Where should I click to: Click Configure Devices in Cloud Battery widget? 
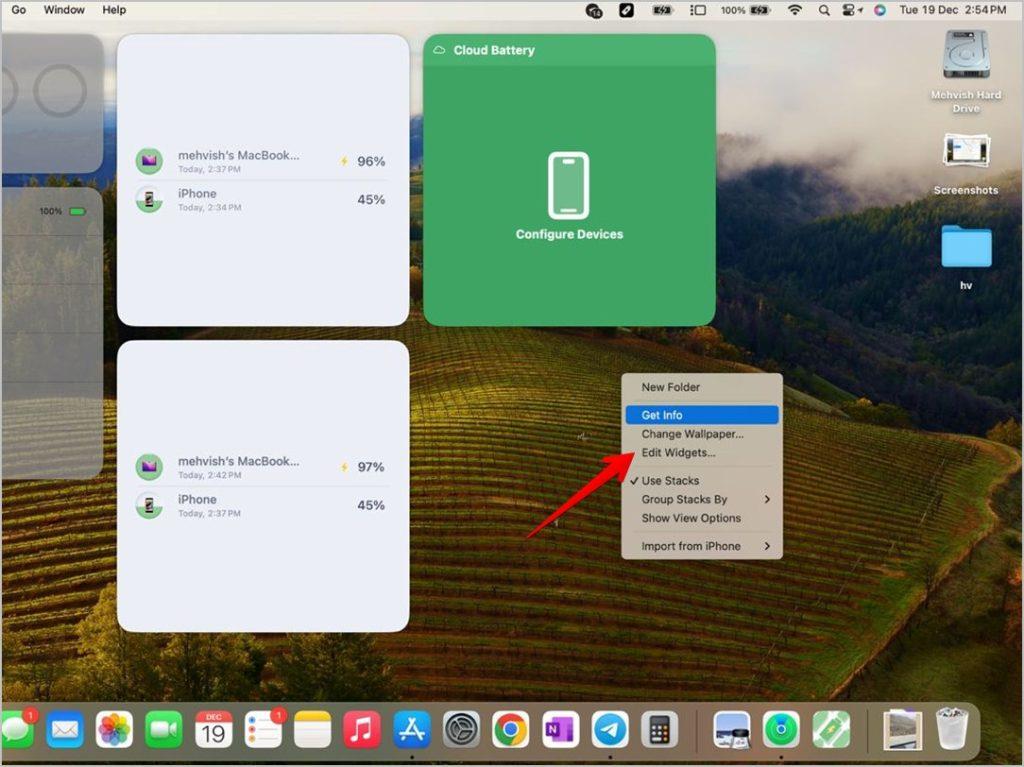tap(569, 234)
